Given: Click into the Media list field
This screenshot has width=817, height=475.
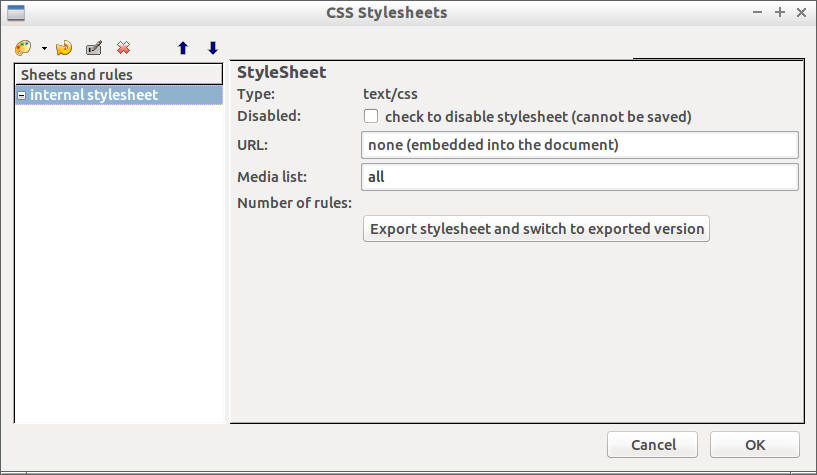Looking at the screenshot, I should tap(580, 177).
